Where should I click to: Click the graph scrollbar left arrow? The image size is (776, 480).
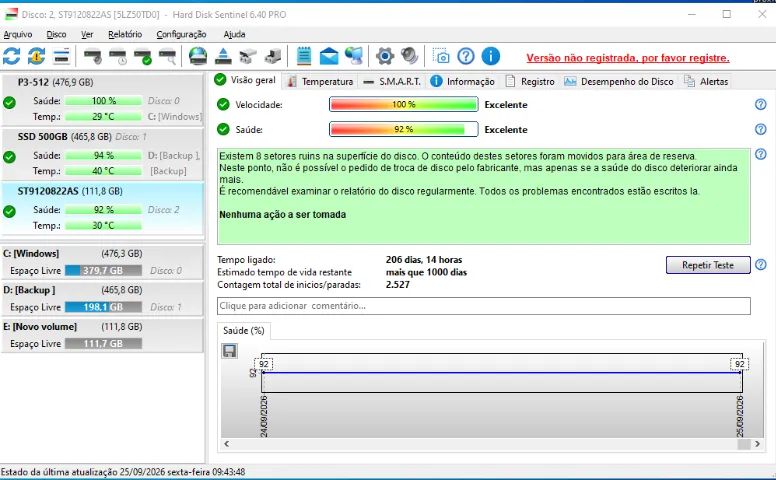pyautogui.click(x=227, y=444)
